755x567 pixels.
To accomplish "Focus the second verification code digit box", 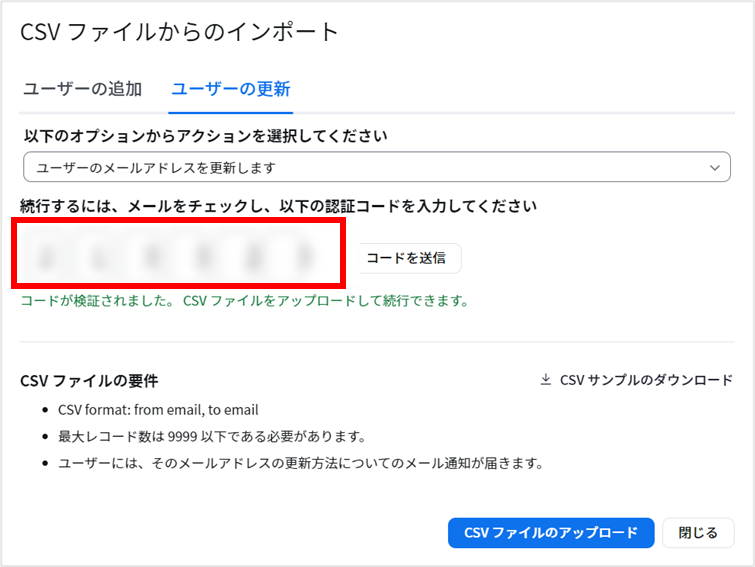I will [x=98, y=256].
